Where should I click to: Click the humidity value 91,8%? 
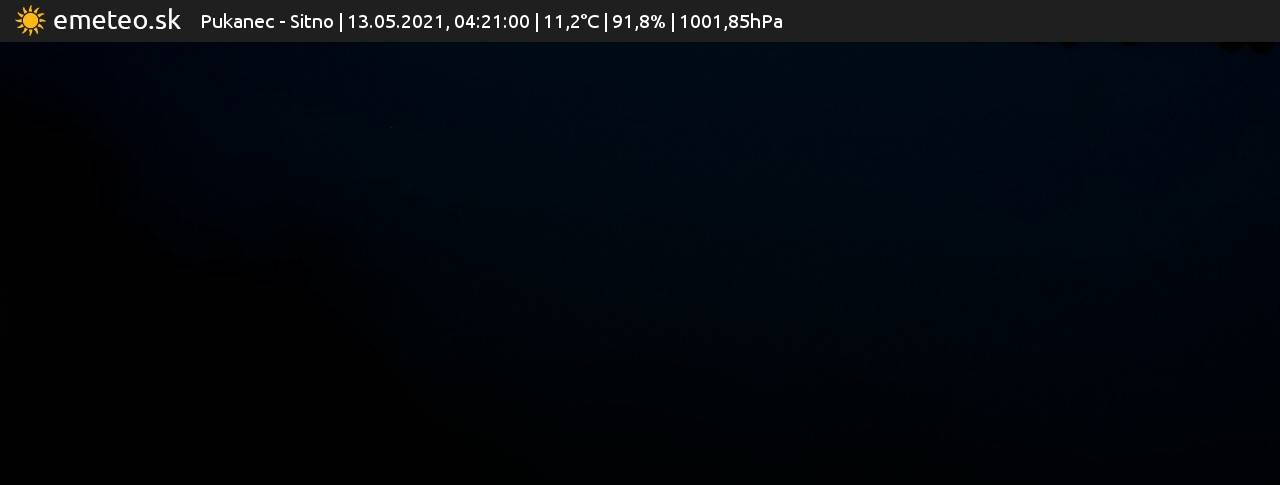tap(638, 22)
